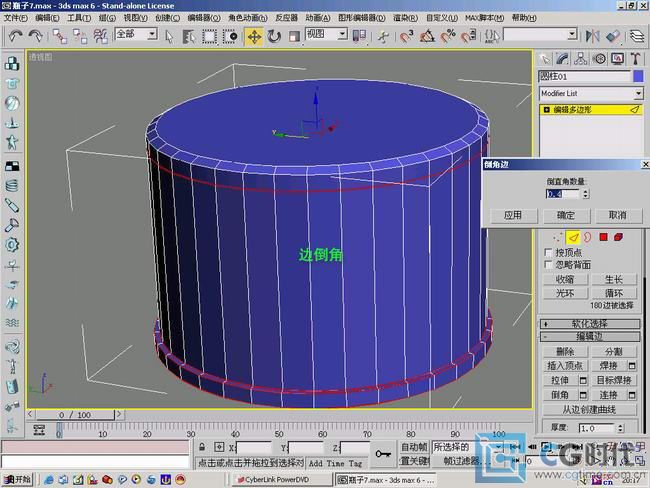
Task: Switch to the Utilities hammer tab
Action: click(635, 59)
